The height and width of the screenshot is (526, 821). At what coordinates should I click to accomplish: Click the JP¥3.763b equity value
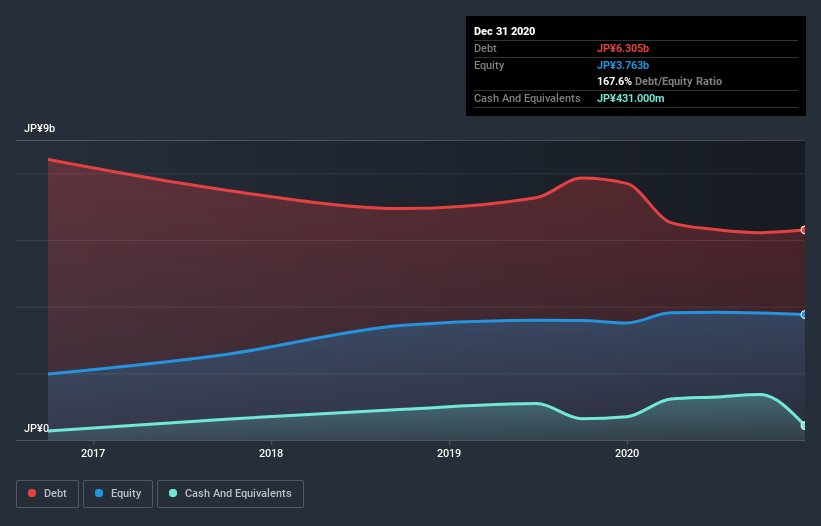(x=623, y=65)
